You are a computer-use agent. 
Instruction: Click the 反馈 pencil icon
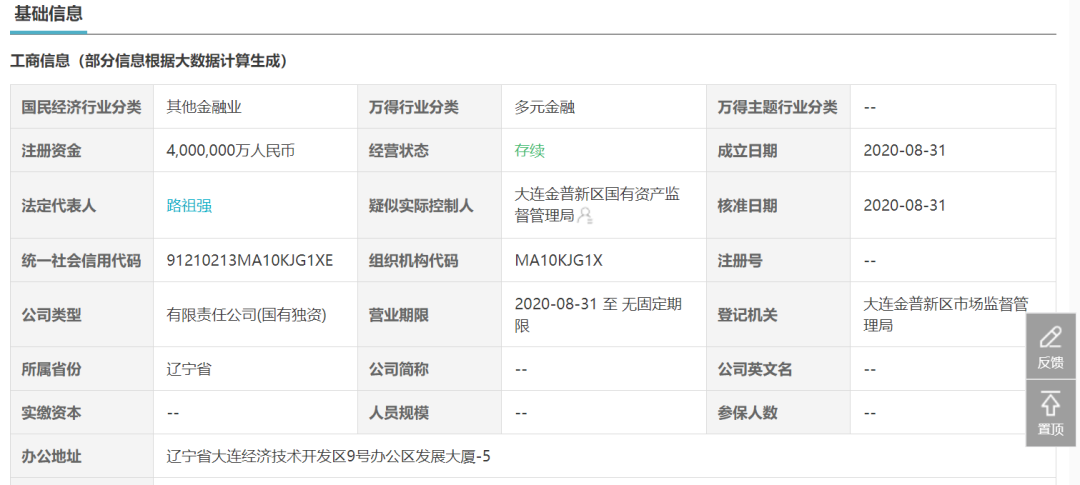click(x=1050, y=337)
